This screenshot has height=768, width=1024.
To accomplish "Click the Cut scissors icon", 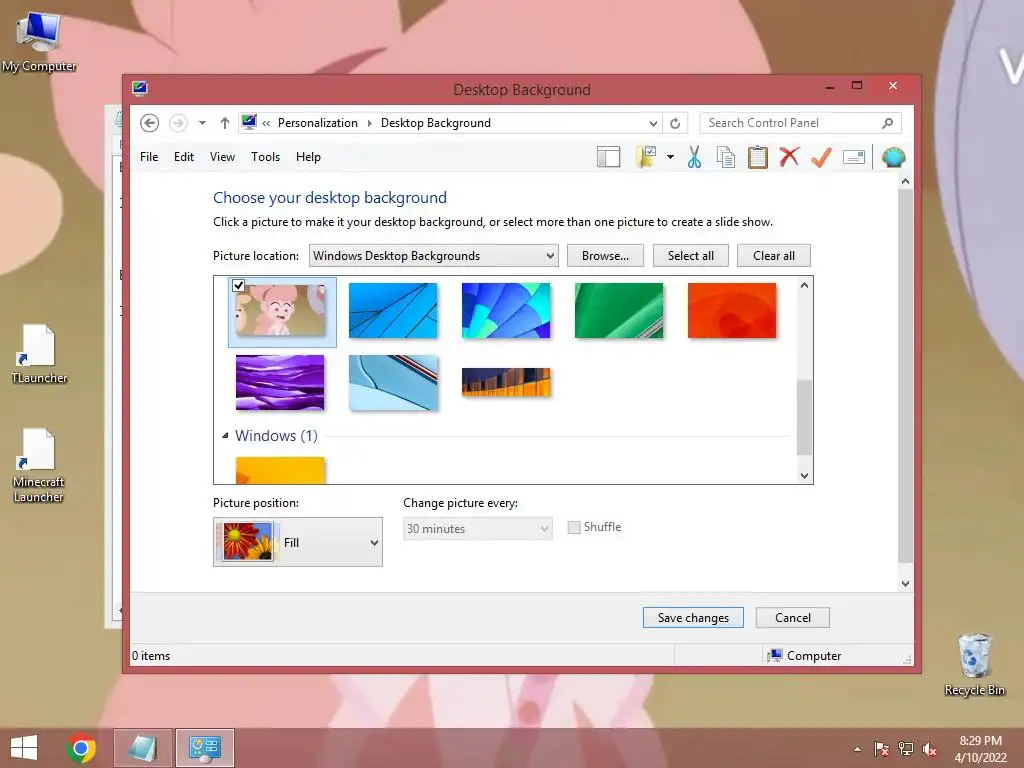I will point(694,157).
